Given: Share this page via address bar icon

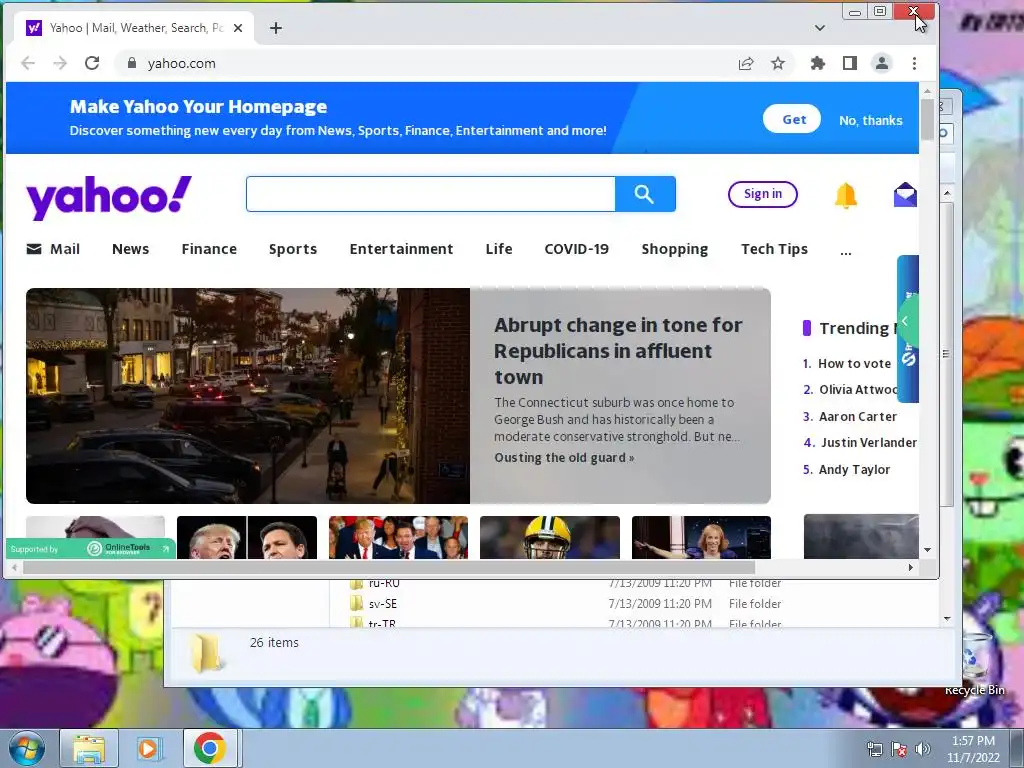Looking at the screenshot, I should 746,63.
